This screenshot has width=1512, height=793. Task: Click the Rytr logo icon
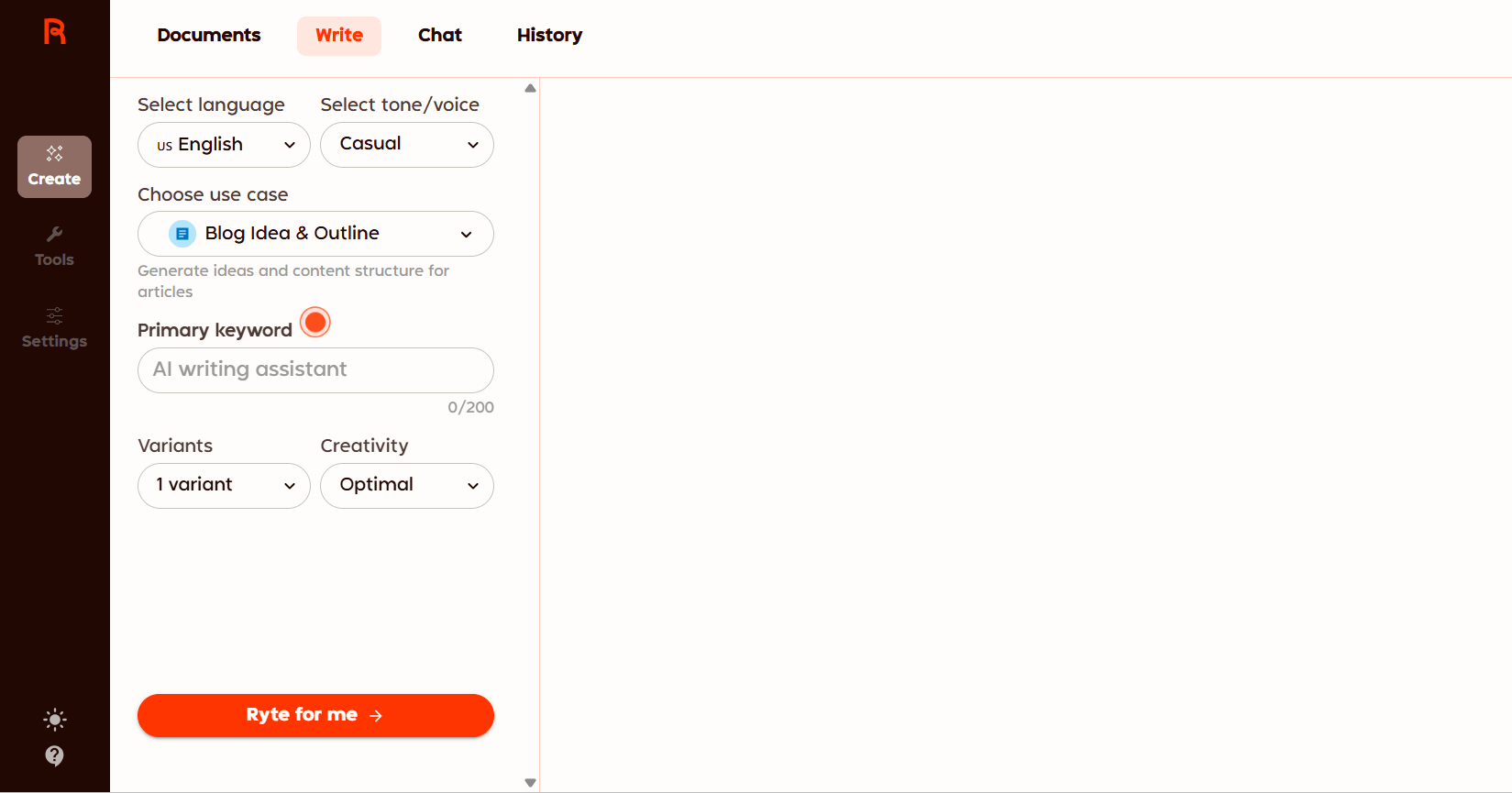coord(55,32)
